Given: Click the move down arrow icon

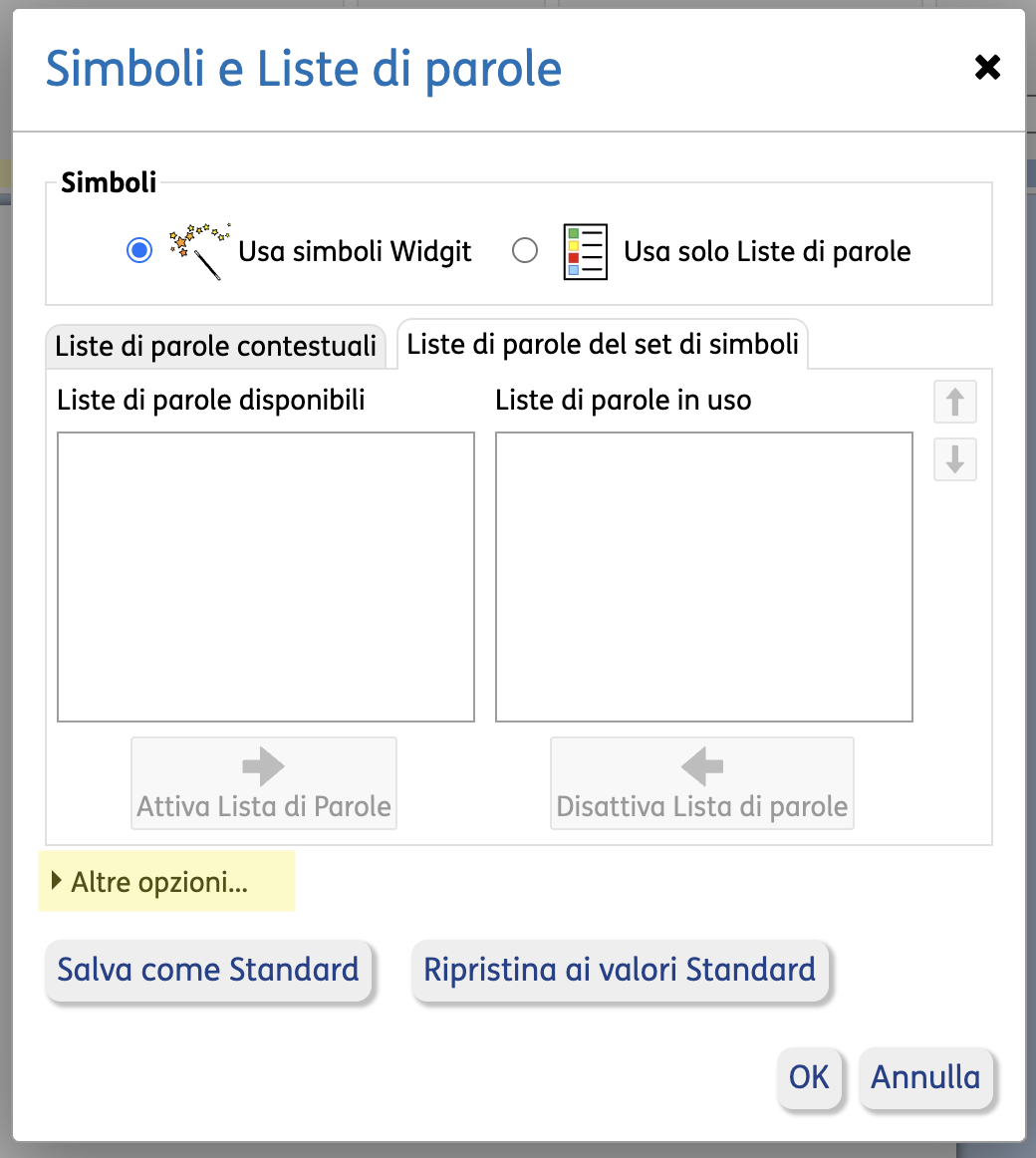Looking at the screenshot, I should 954,459.
